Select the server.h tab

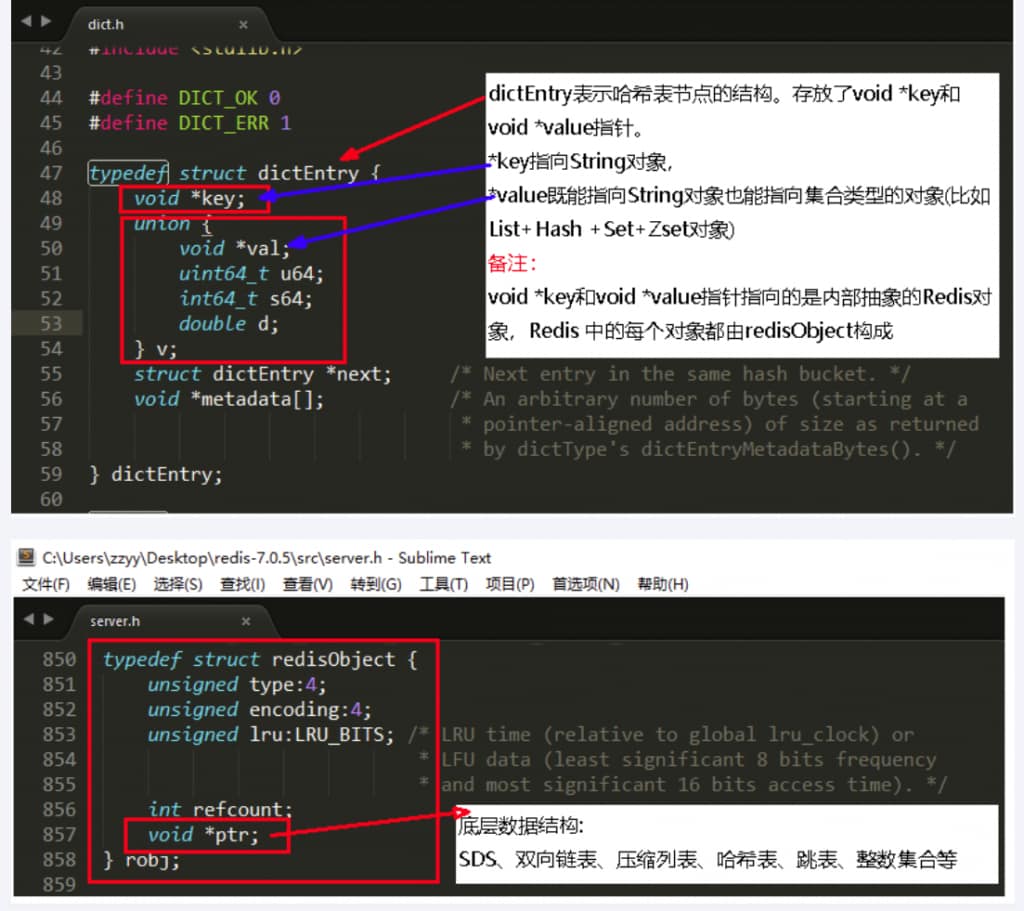pyautogui.click(x=115, y=621)
